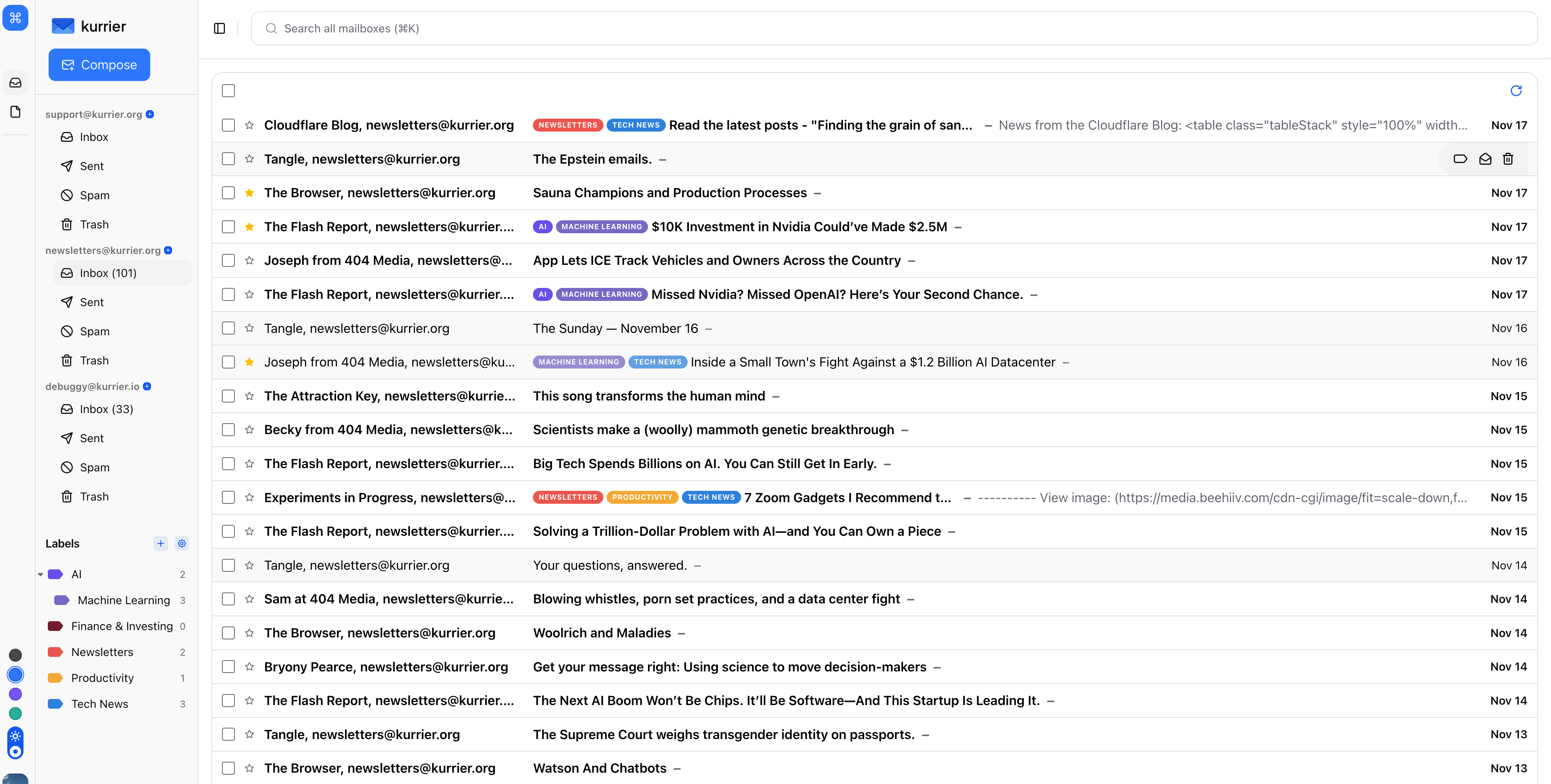
Task: Open Inbox (101) under newsletters@kurrier.org
Action: click(x=107, y=273)
